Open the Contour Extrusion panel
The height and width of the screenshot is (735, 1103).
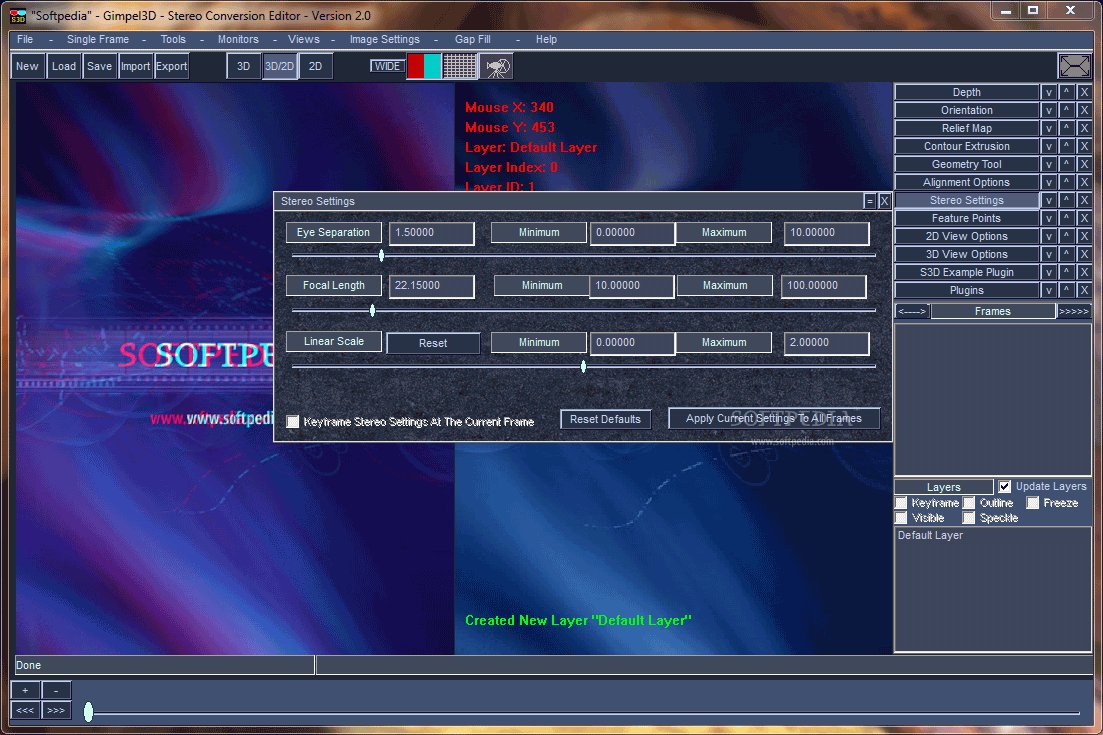point(967,146)
